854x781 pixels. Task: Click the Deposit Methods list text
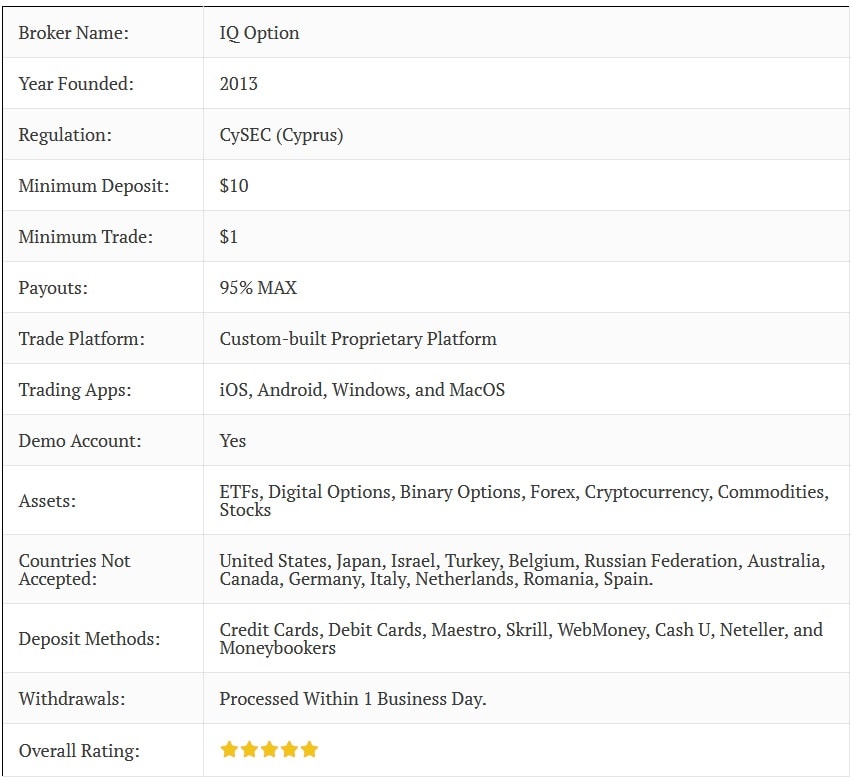point(521,638)
